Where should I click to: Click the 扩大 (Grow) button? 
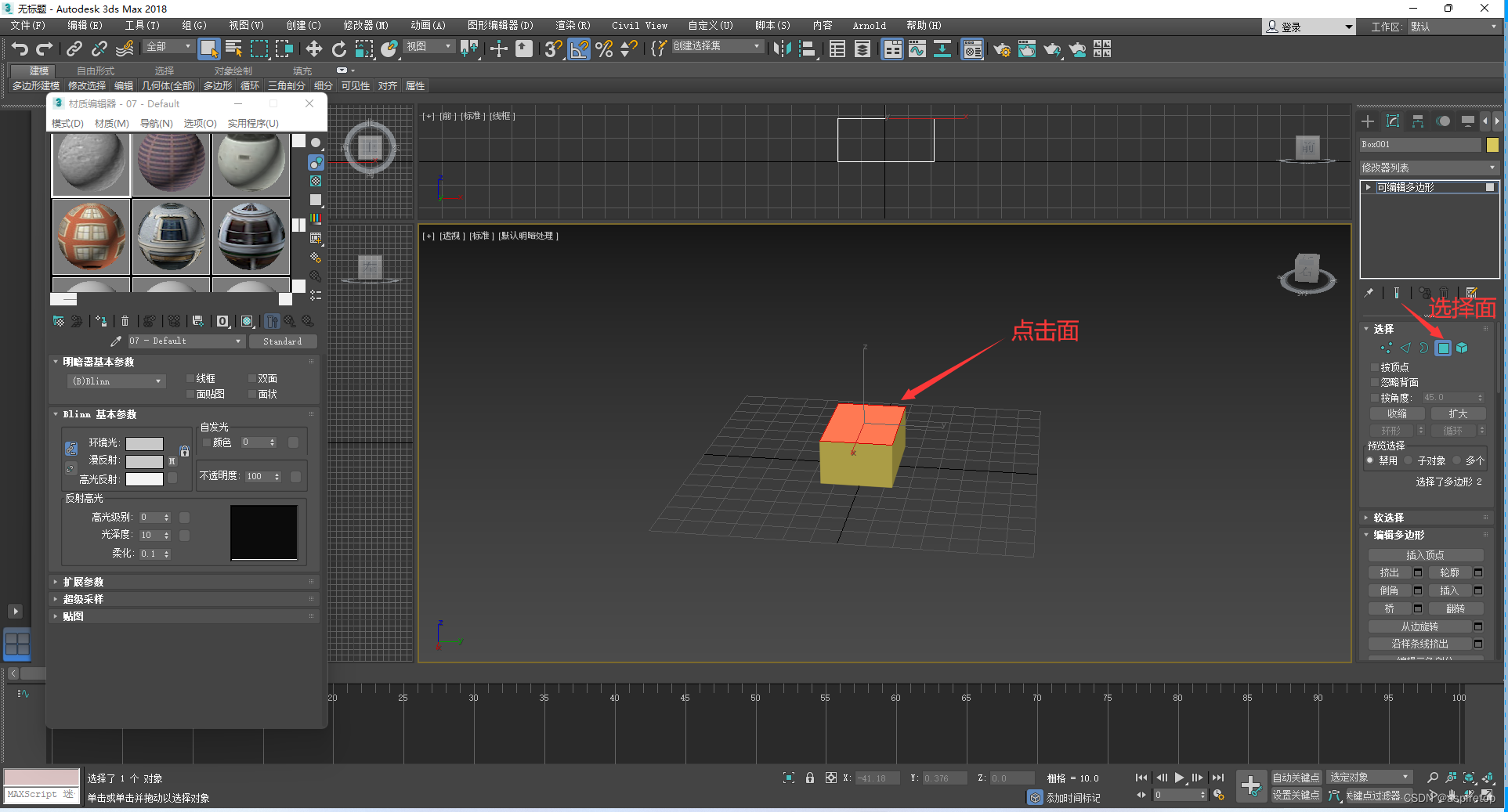(x=1458, y=413)
